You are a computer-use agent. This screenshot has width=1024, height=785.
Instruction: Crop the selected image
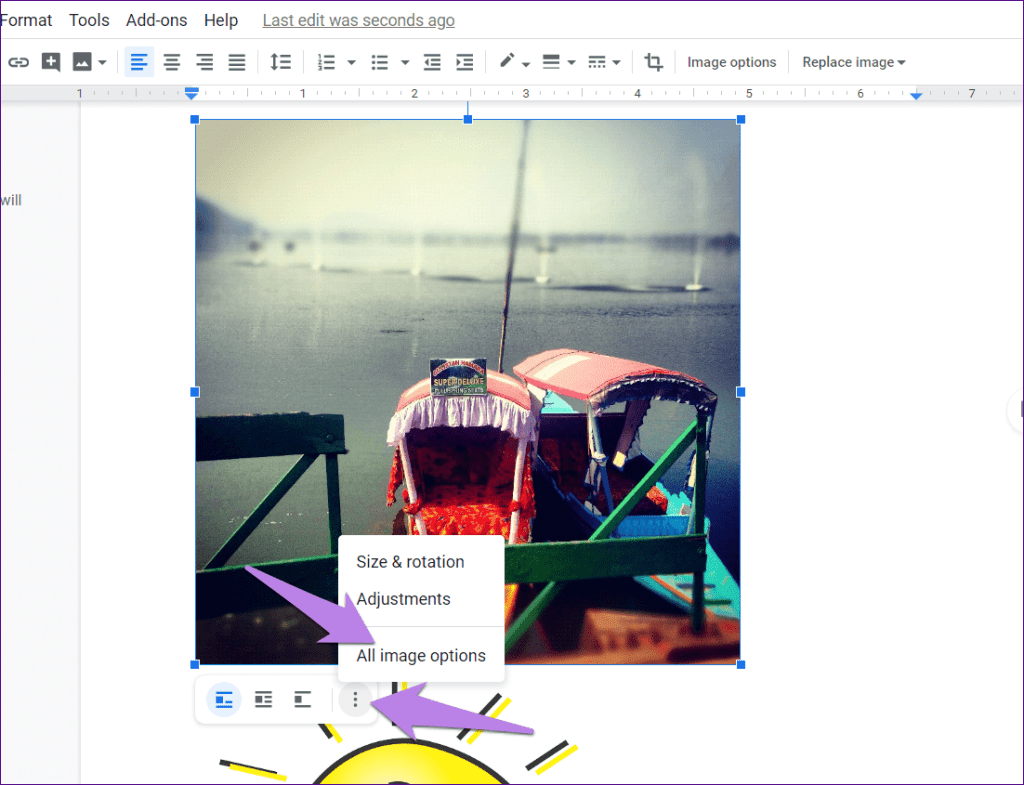[x=654, y=61]
